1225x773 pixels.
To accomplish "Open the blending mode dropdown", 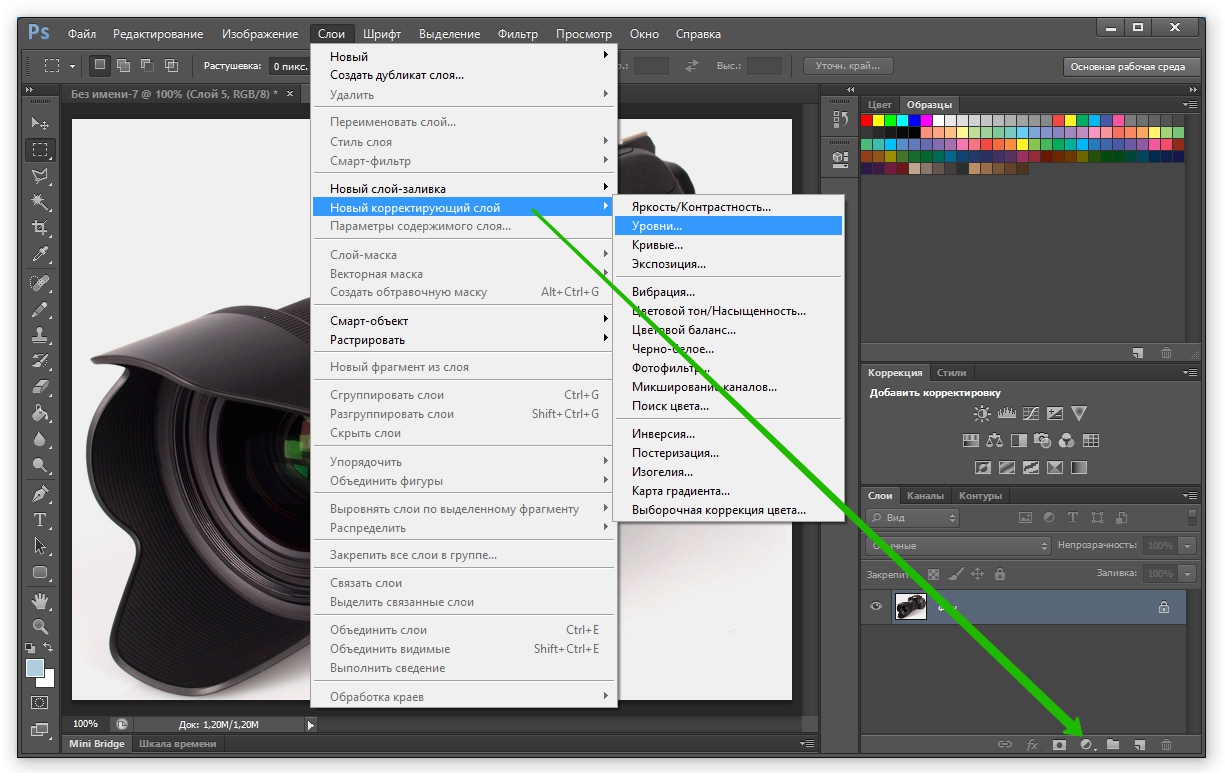I will (x=958, y=546).
